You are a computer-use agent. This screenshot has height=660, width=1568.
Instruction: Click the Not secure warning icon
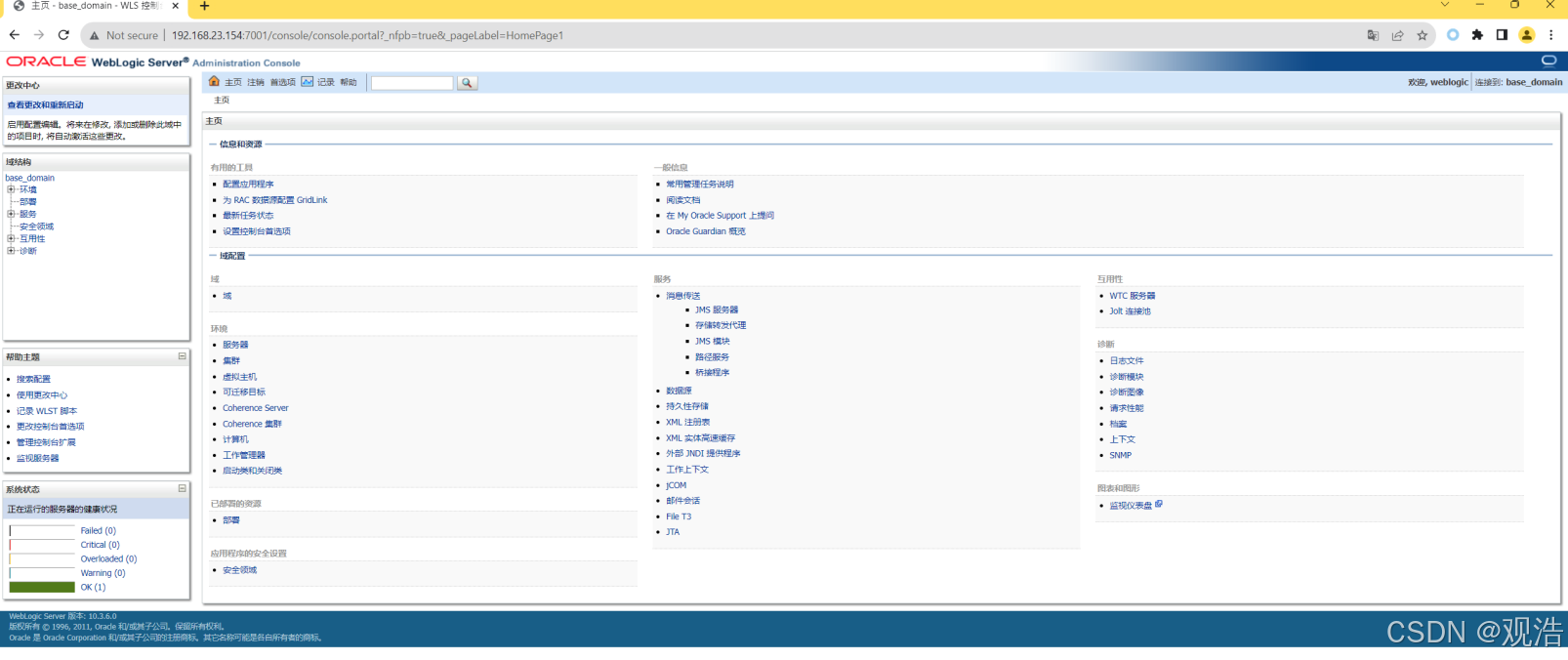[x=95, y=35]
